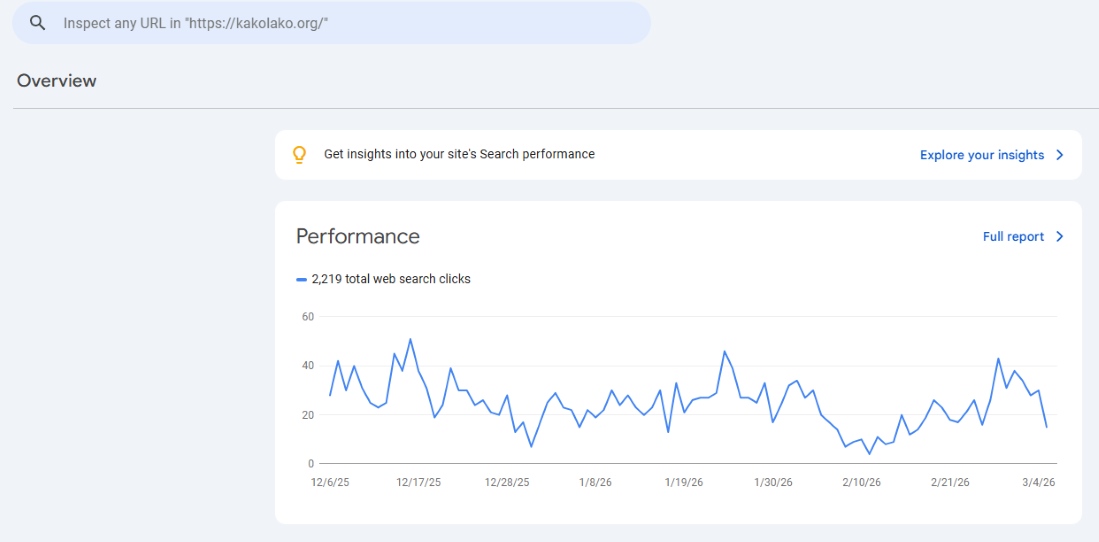Image resolution: width=1099 pixels, height=542 pixels.
Task: Open Explore your insights link
Action: pyautogui.click(x=982, y=155)
